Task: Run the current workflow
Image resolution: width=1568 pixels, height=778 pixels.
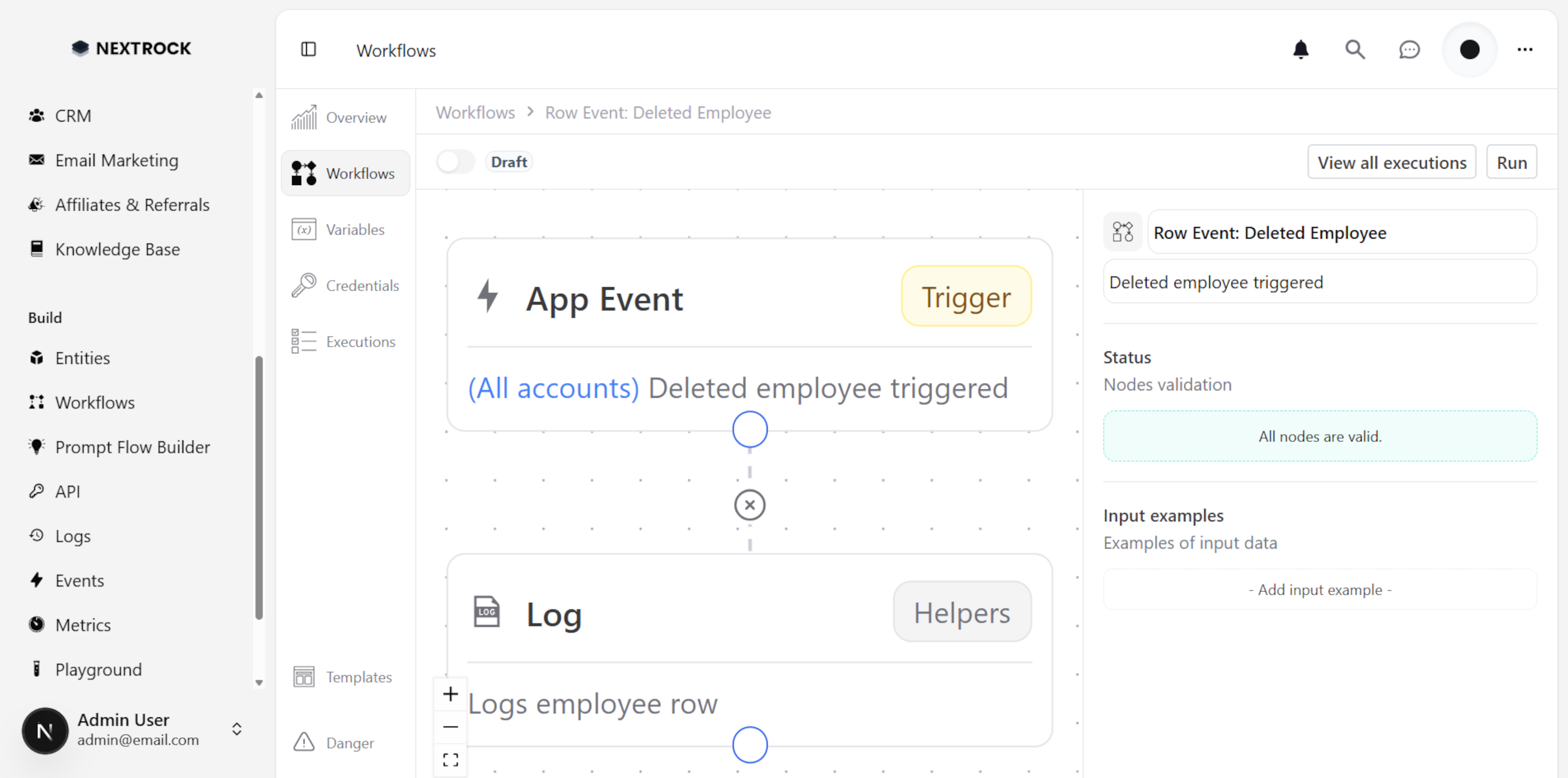Action: (1511, 162)
